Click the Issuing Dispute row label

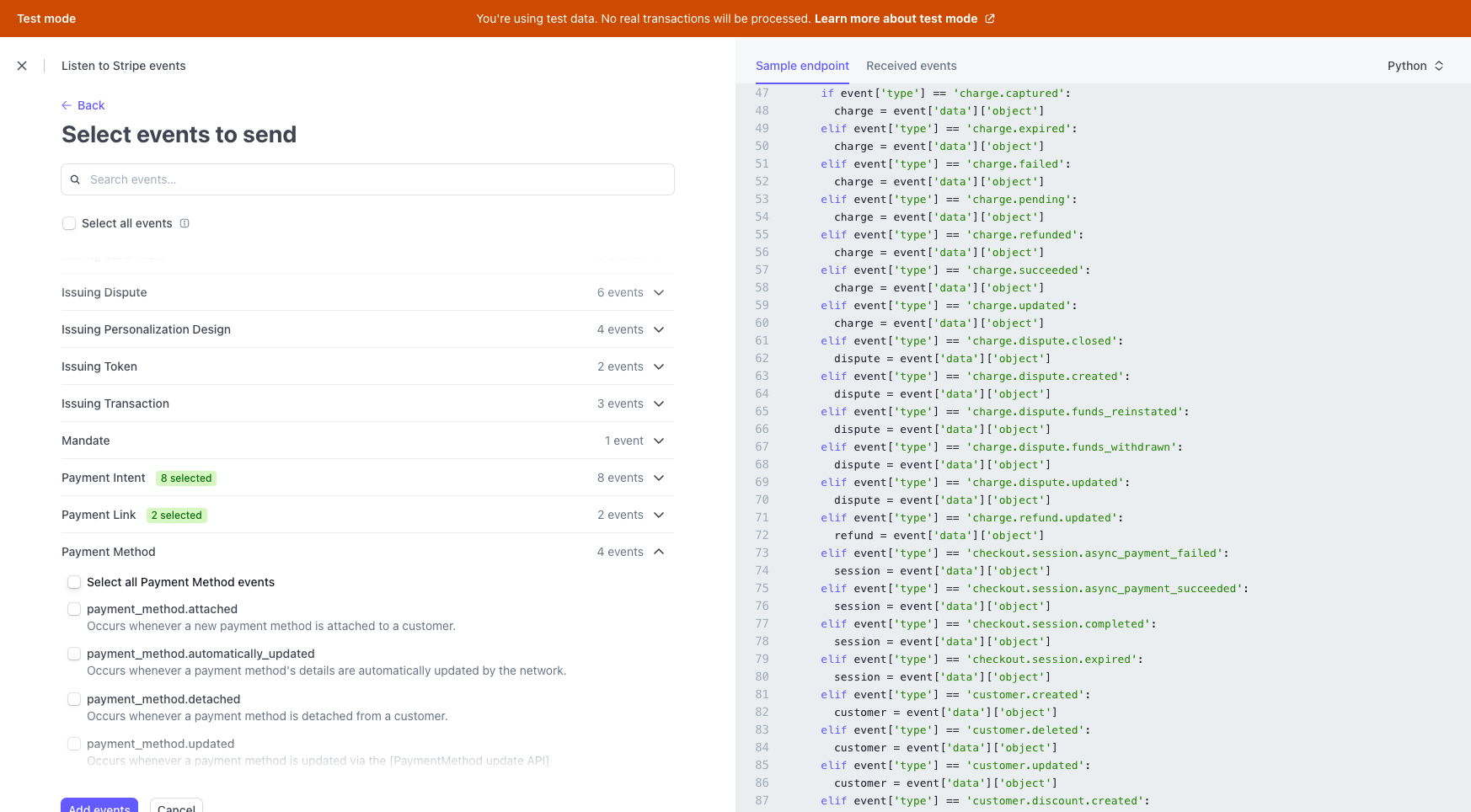(104, 292)
